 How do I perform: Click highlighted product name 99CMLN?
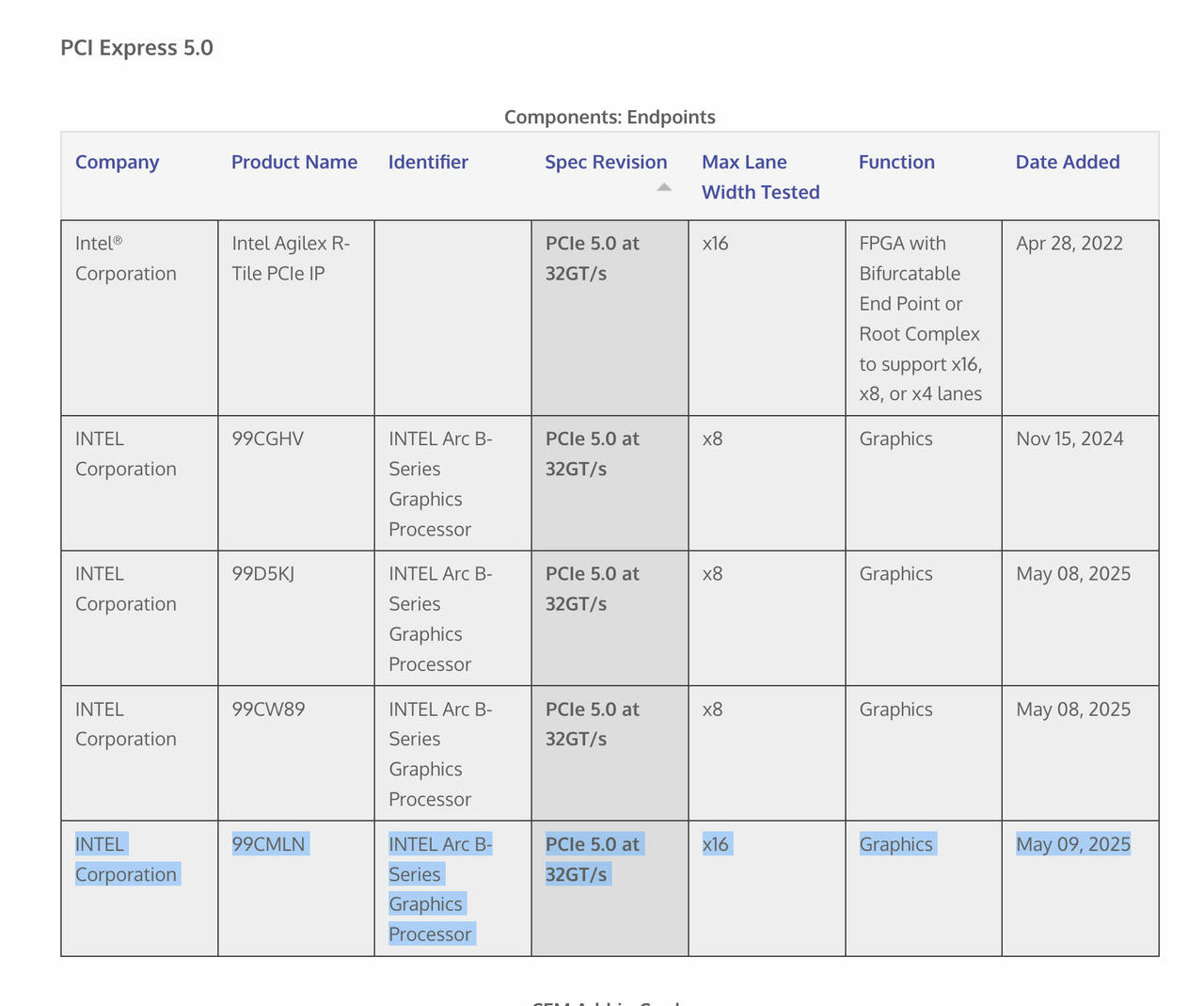(x=268, y=844)
